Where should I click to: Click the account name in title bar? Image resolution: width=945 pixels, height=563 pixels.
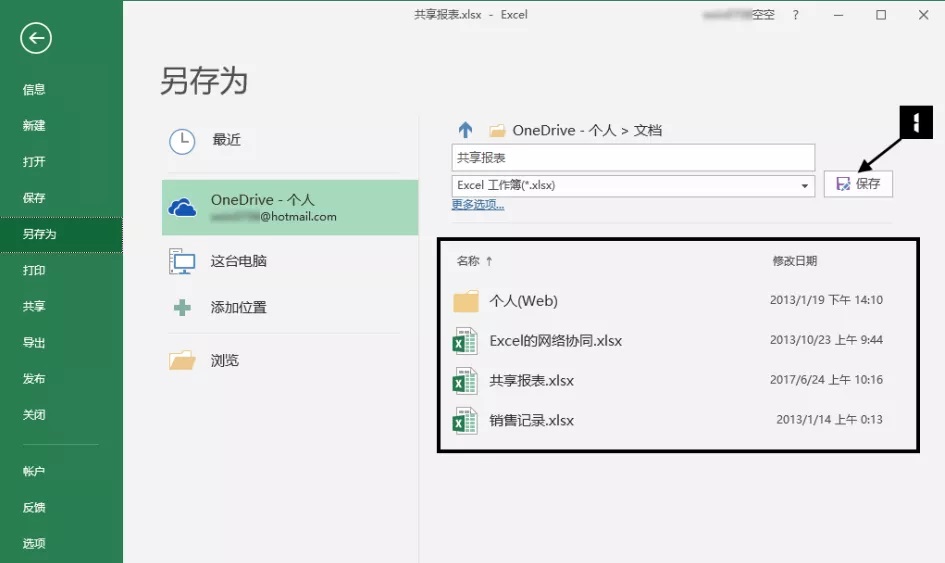point(738,14)
